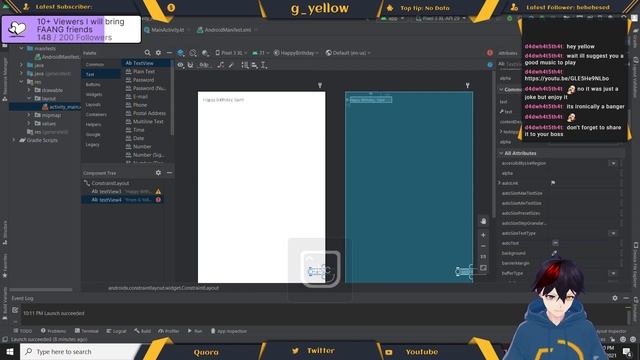Open Component Tree settings gear
This screenshot has height=360, width=640.
[158, 173]
